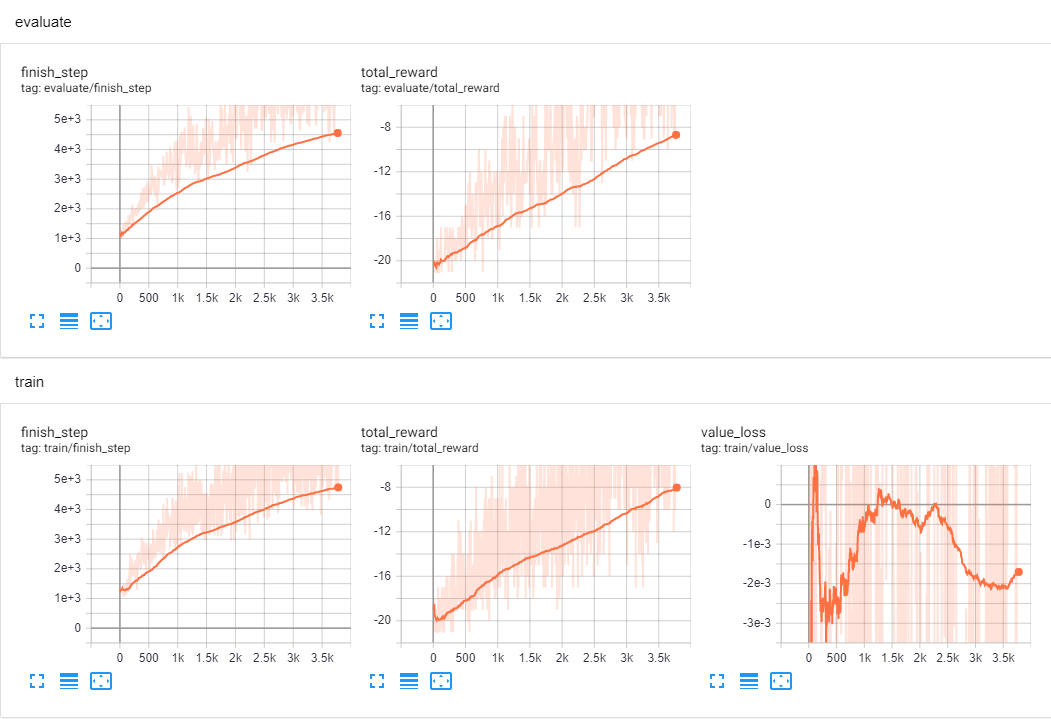This screenshot has height=719, width=1051.
Task: Fit domain to data on train finish_step
Action: (x=101, y=681)
